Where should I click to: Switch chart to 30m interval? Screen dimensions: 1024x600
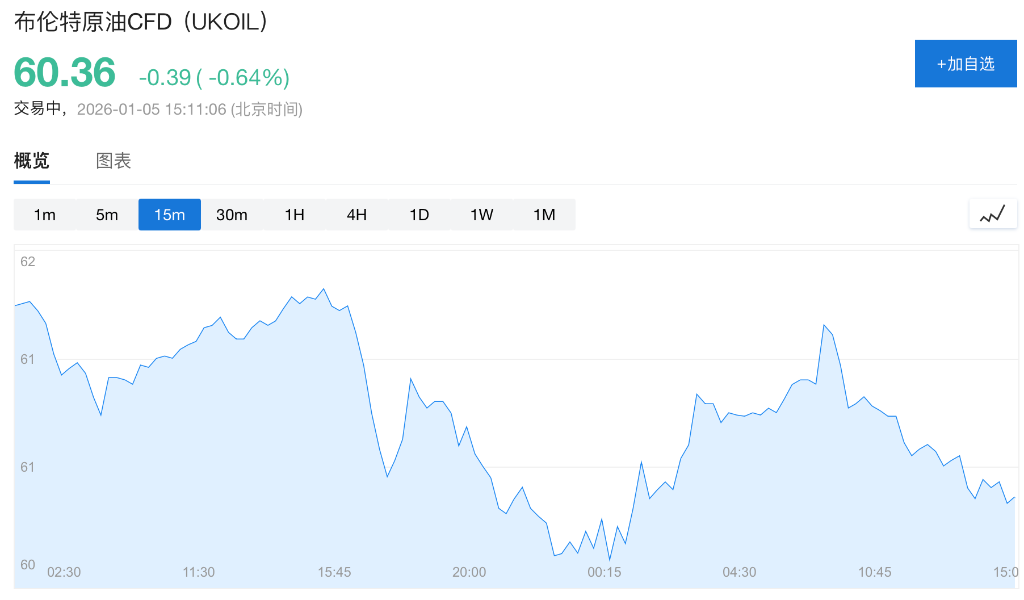pos(231,215)
